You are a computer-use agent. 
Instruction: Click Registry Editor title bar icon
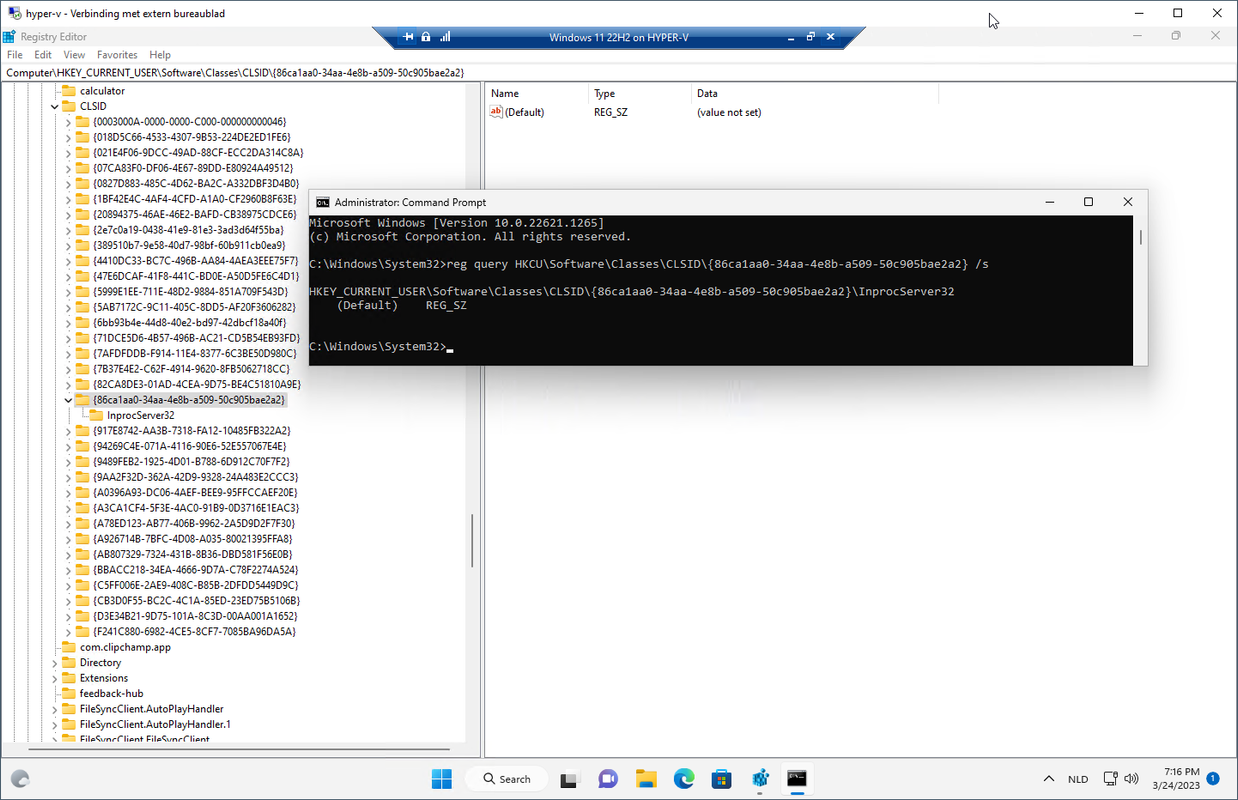click(10, 37)
